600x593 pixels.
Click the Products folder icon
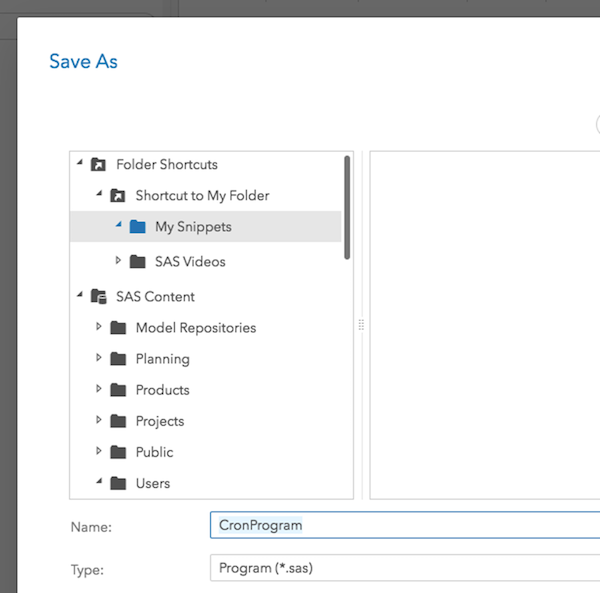point(118,390)
